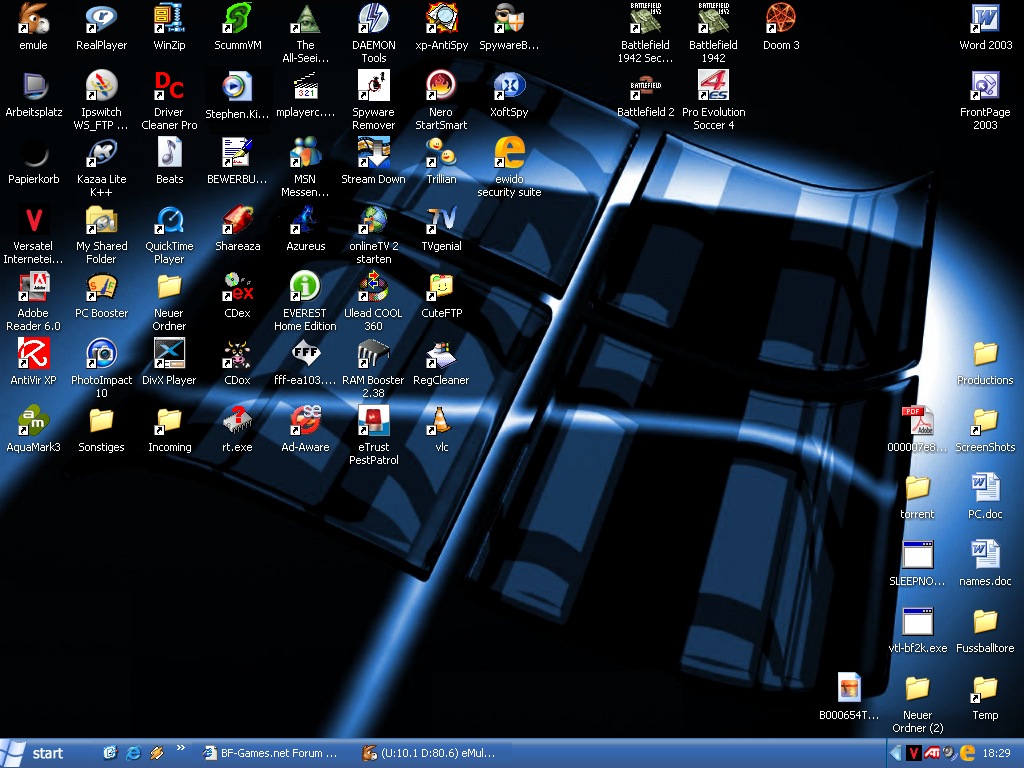Click the AquaMark3 shortcut
The width and height of the screenshot is (1024, 768).
tap(33, 428)
